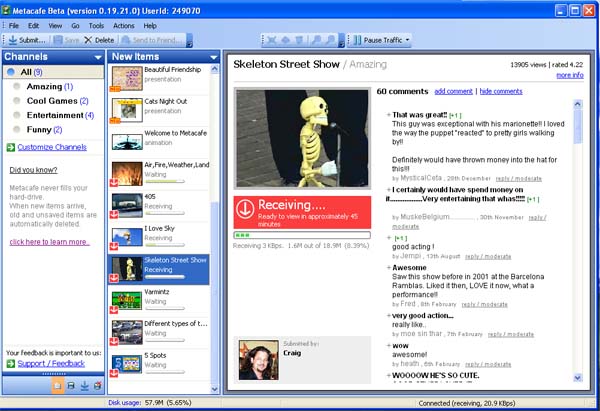Screen dimensions: 600x411
Task: Click the more info link
Action: pos(570,75)
